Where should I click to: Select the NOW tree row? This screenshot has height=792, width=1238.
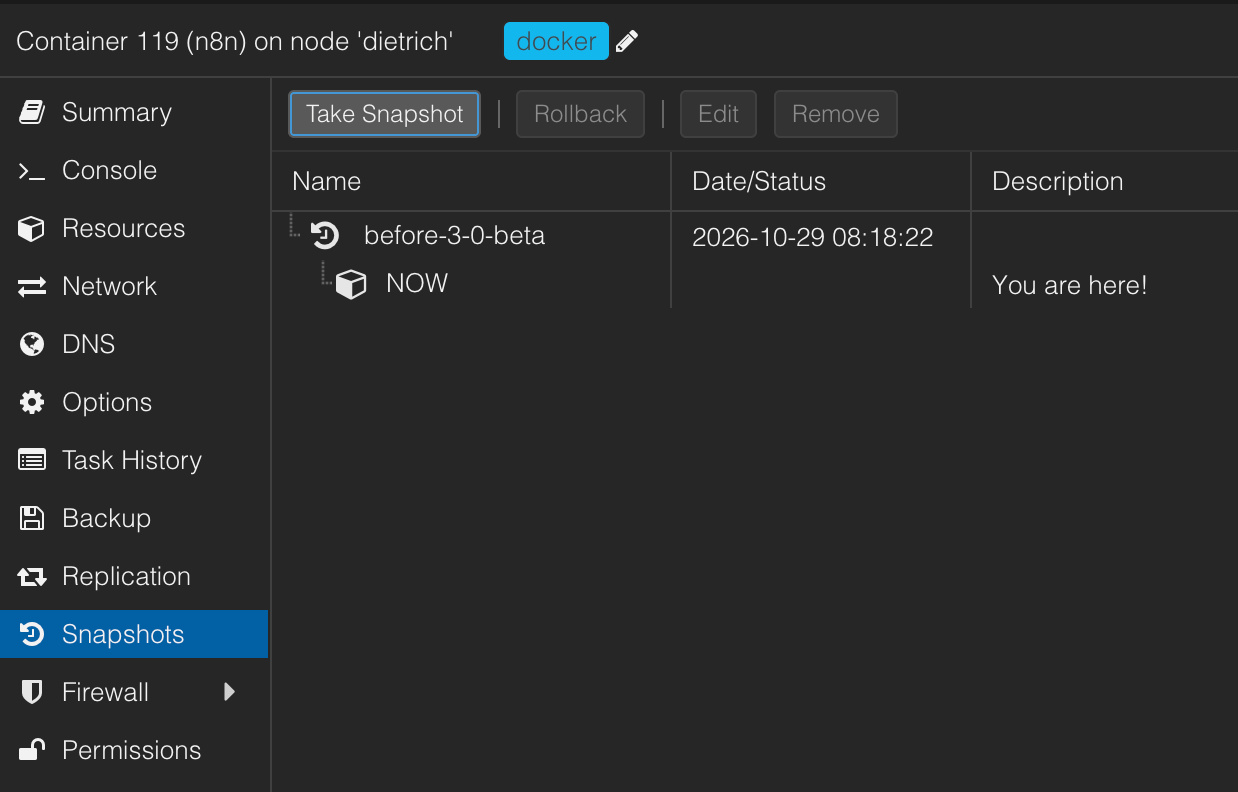pyautogui.click(x=755, y=285)
